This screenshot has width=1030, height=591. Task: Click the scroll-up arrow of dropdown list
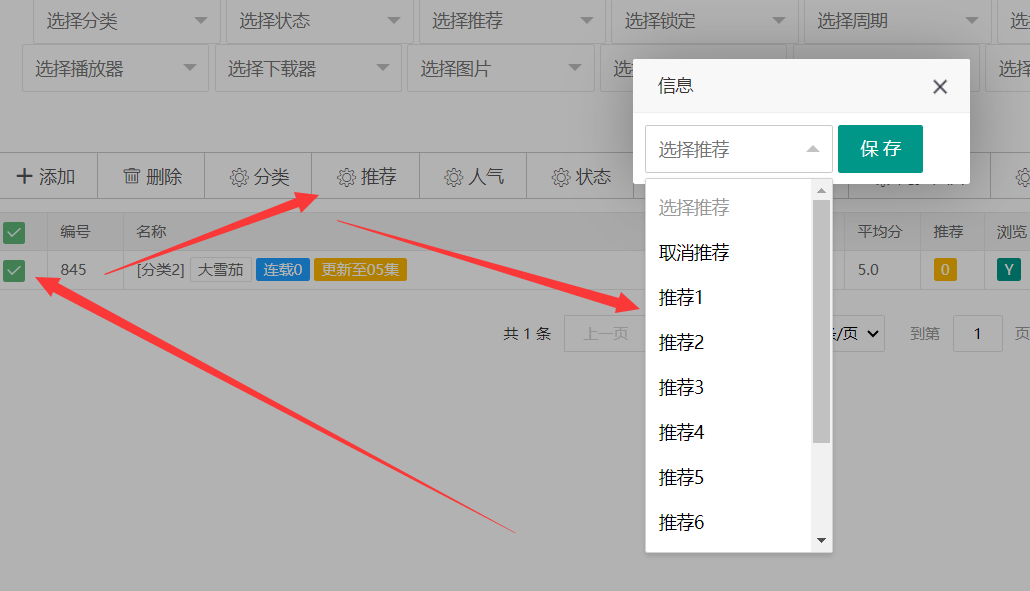pos(821,190)
